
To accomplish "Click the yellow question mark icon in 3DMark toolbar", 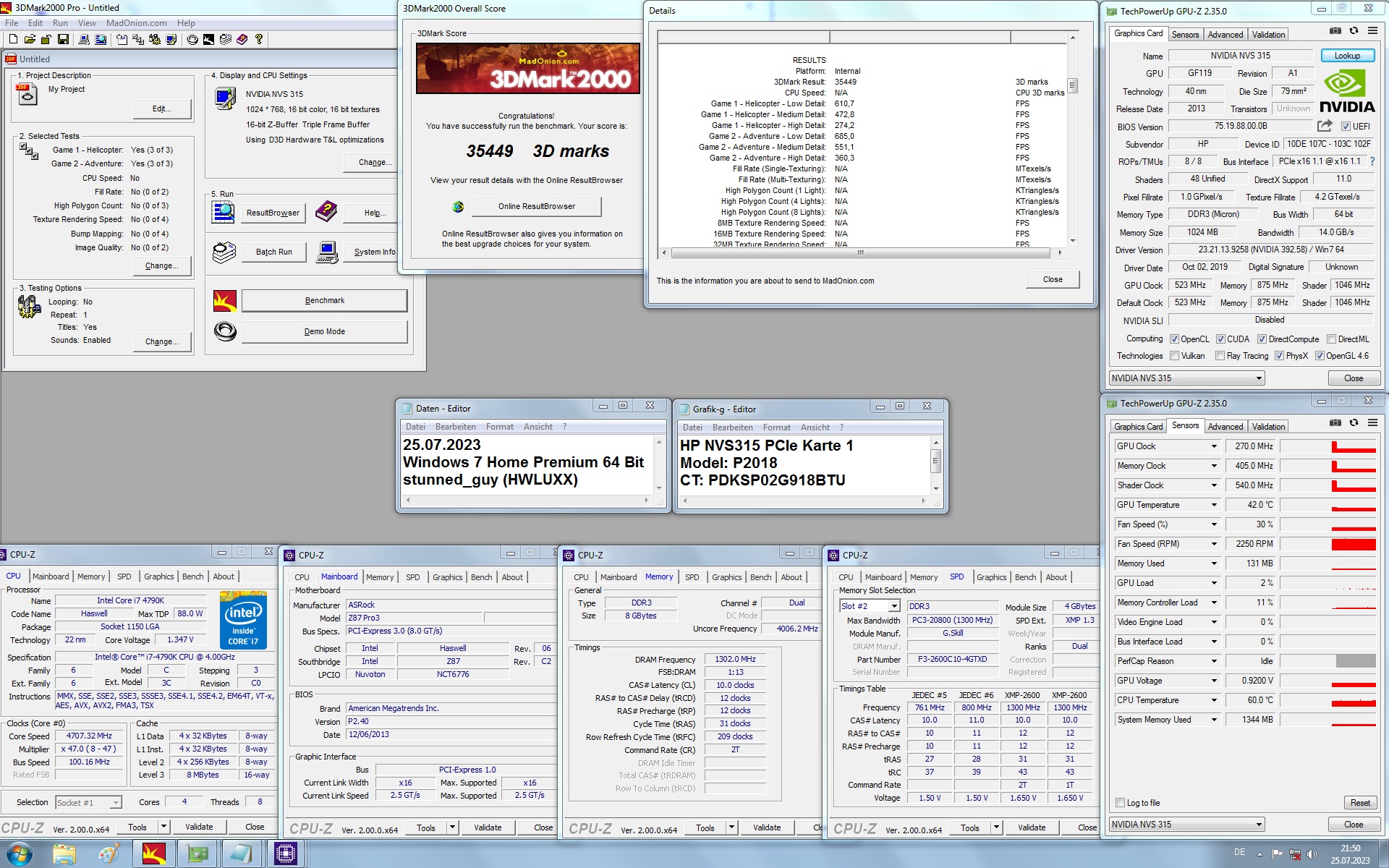I will click(x=259, y=39).
